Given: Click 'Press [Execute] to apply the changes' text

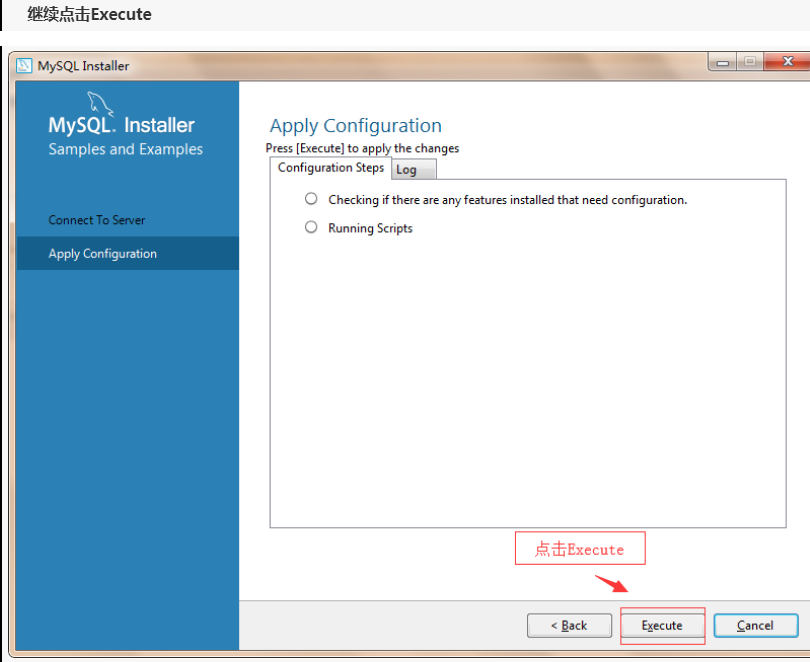Looking at the screenshot, I should point(362,148).
